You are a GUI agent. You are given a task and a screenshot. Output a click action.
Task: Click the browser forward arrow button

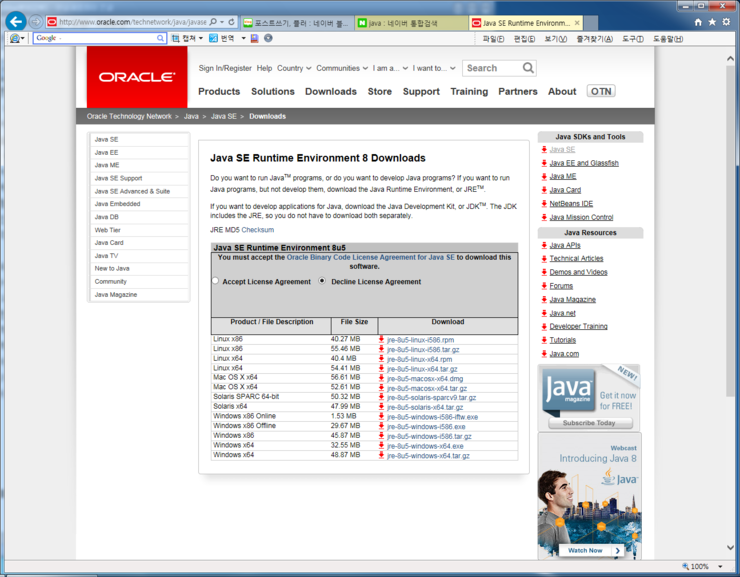click(x=36, y=22)
